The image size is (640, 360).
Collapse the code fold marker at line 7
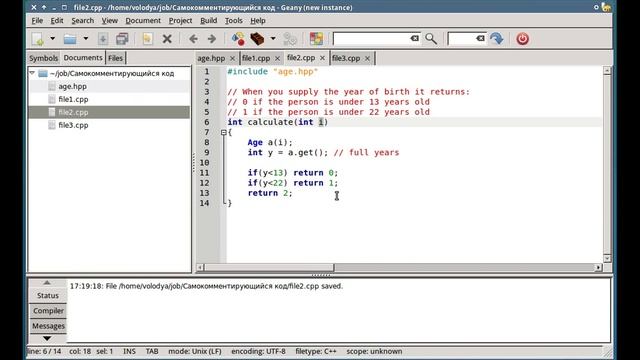223,132
